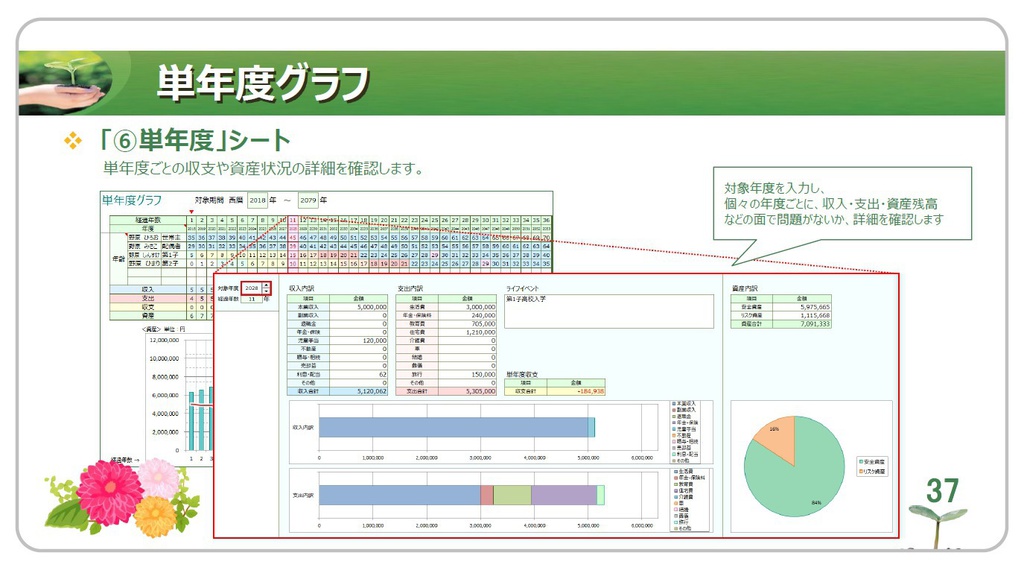The height and width of the screenshot is (576, 1024).
Task: Select the 収支合計 value -184,938
Action: (x=576, y=391)
